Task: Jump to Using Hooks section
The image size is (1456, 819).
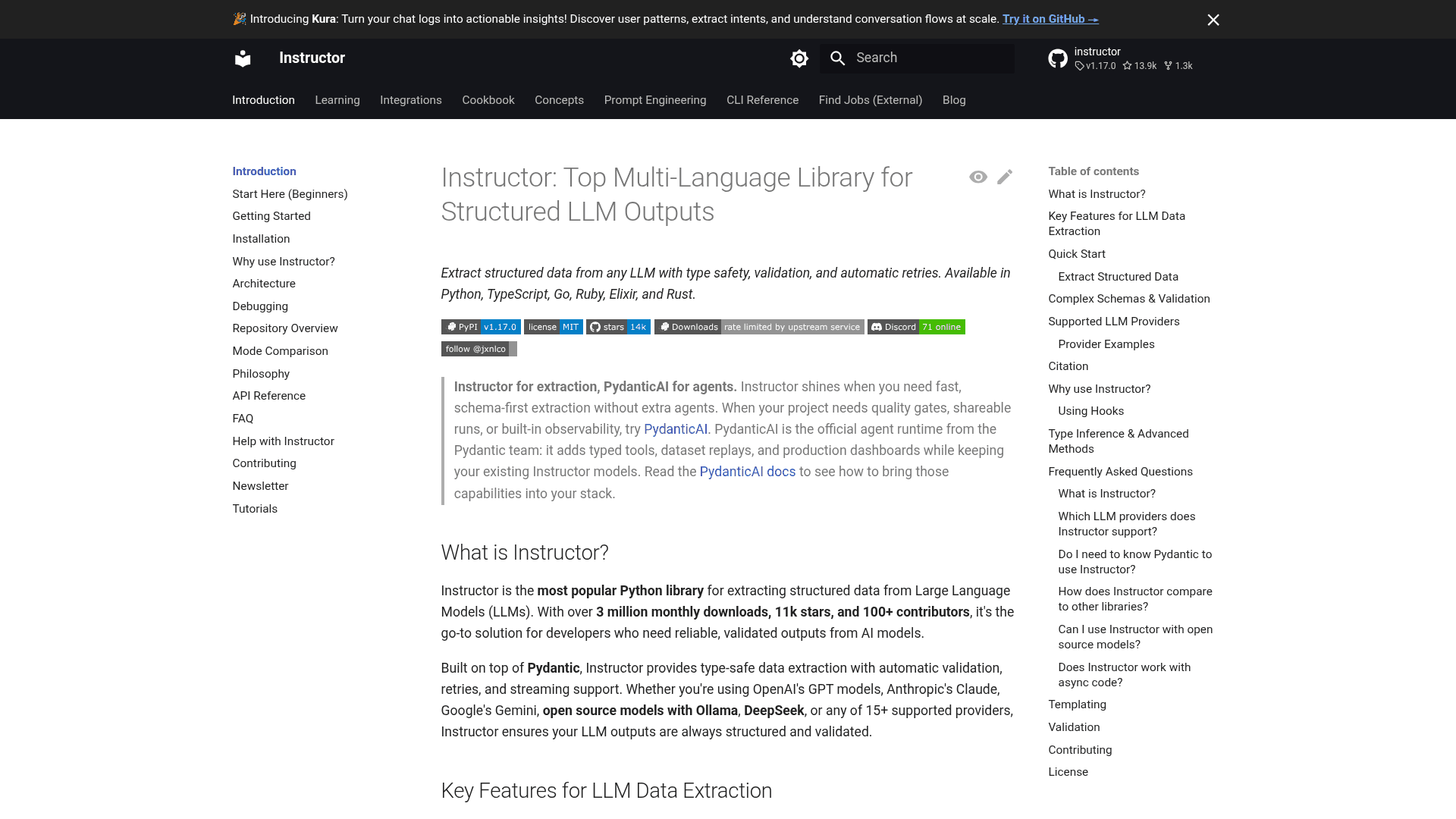Action: [x=1090, y=411]
